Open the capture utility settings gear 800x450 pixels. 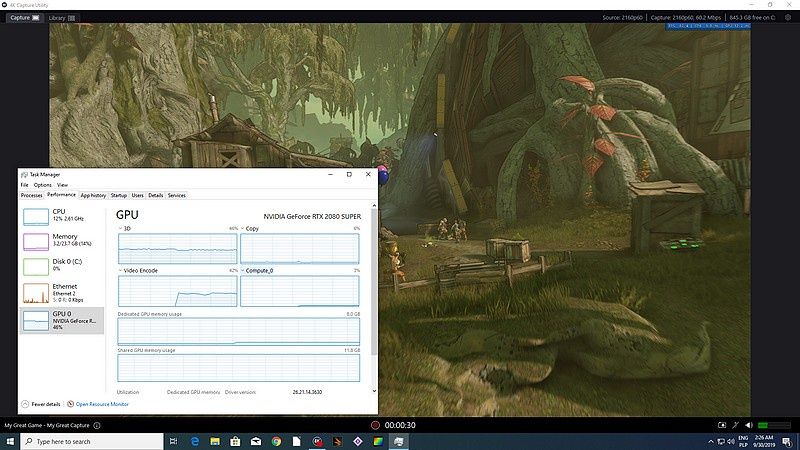tap(788, 17)
